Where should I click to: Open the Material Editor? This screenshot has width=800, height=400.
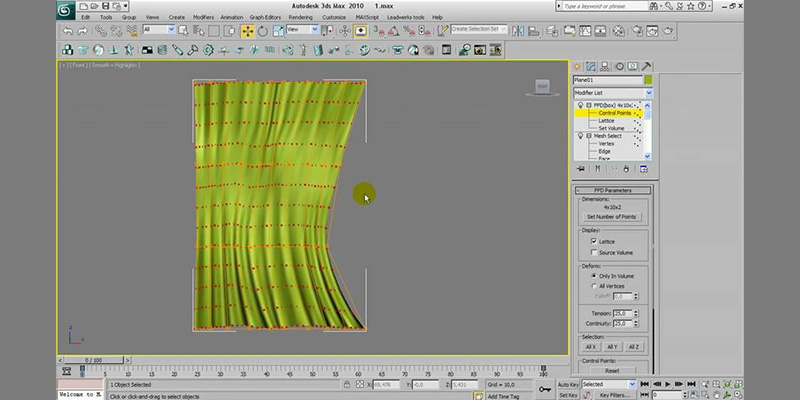pos(618,31)
